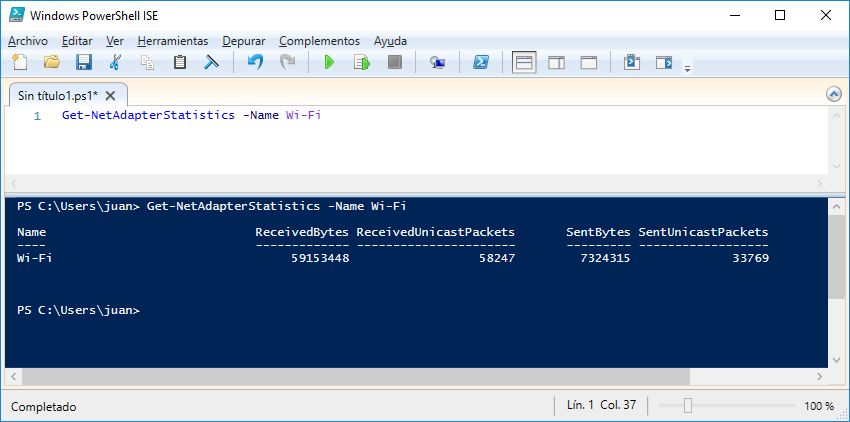
Task: Clear the console pane icon
Action: pos(211,62)
